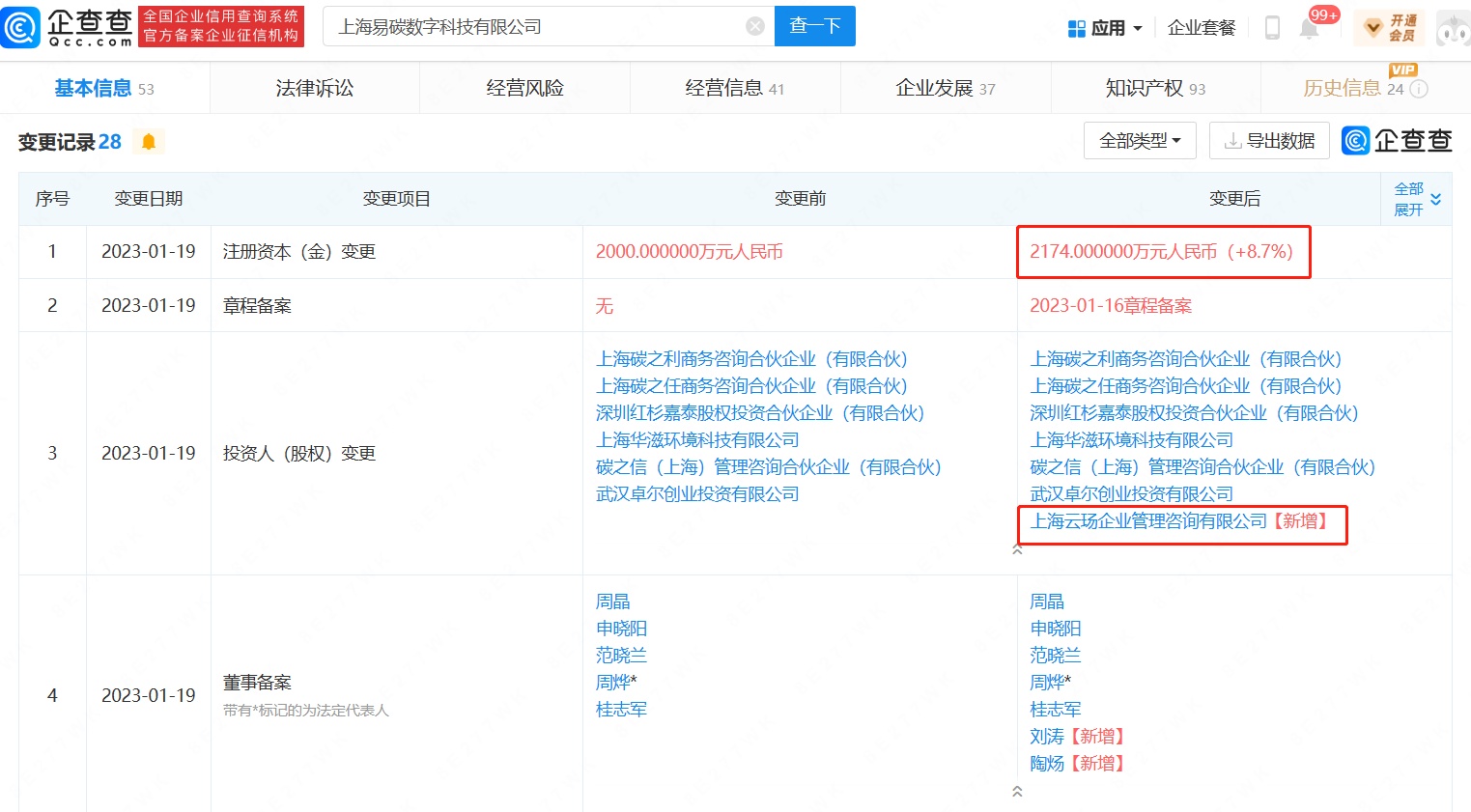The height and width of the screenshot is (812, 1471).
Task: Open newly added director 陶旸 link
Action: (x=1047, y=764)
